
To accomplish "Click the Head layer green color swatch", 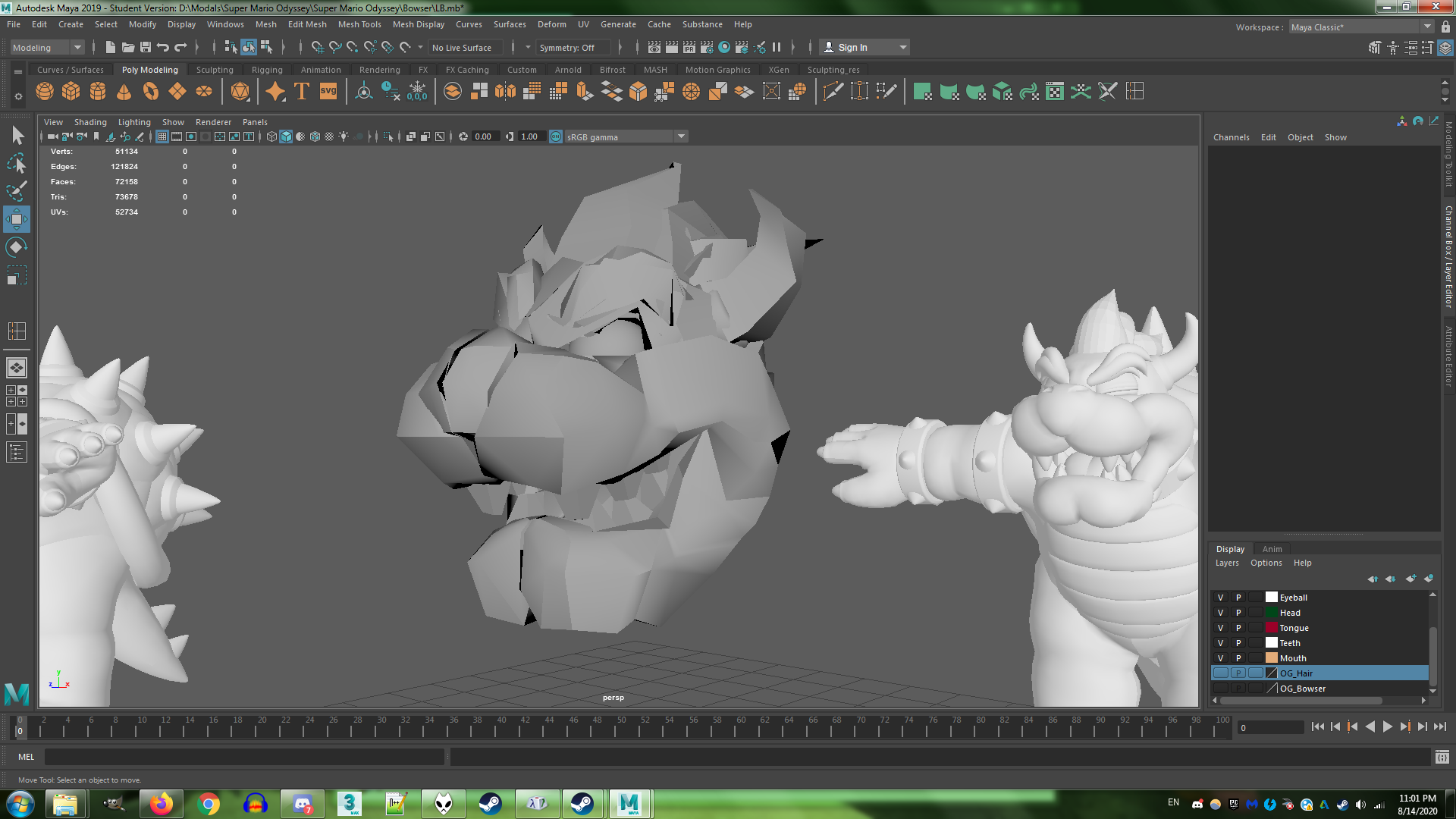I will point(1272,613).
